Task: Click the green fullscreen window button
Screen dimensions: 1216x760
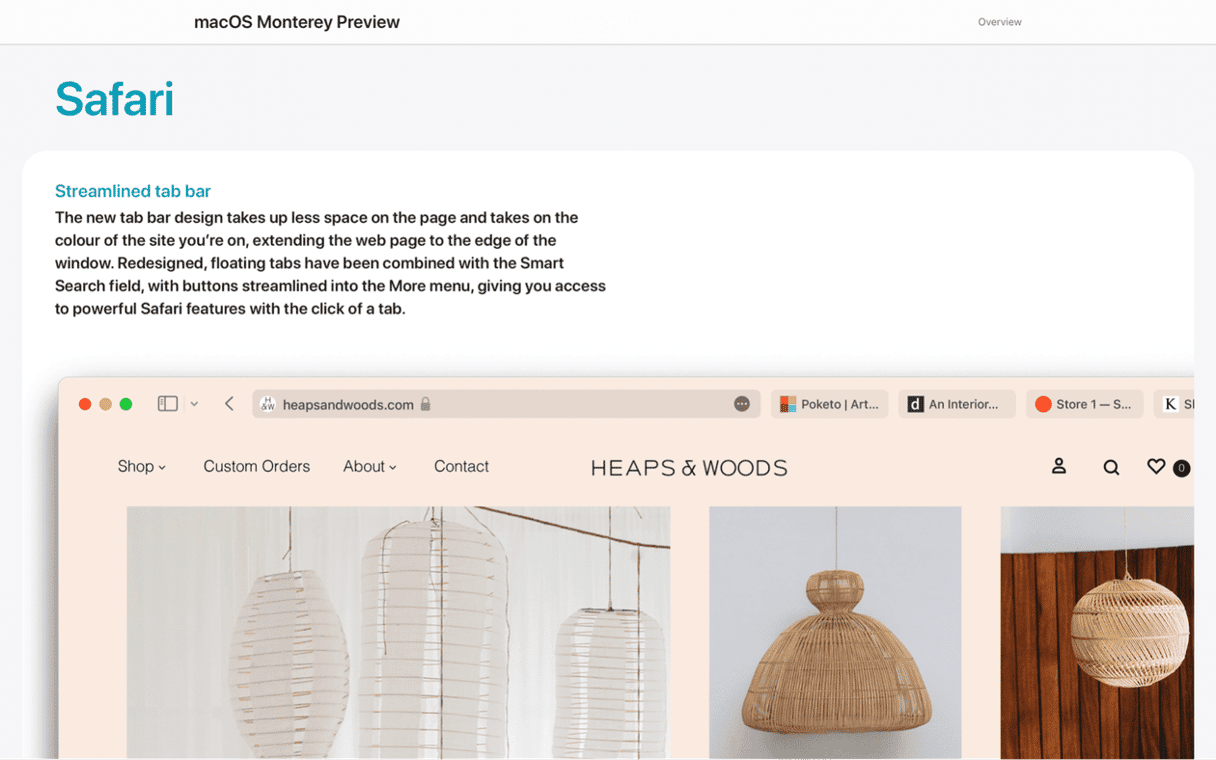Action: [126, 404]
